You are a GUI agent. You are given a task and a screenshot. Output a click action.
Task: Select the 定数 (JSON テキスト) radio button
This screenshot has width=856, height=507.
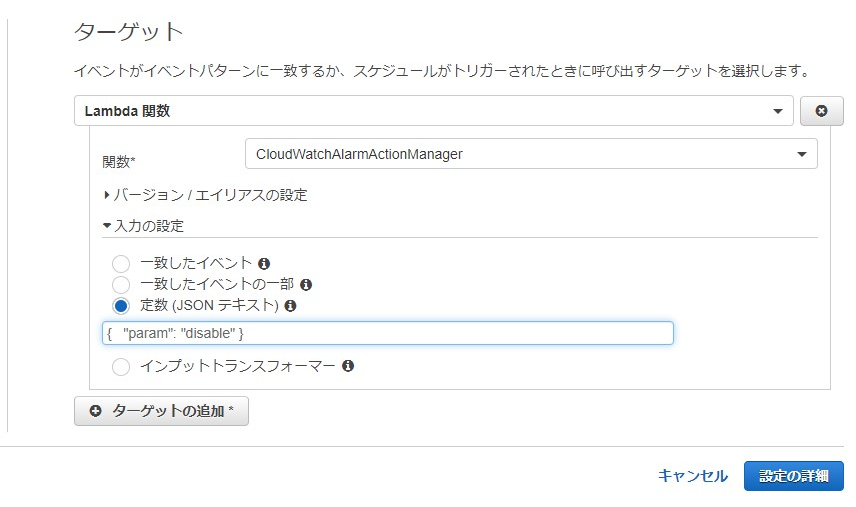[121, 306]
